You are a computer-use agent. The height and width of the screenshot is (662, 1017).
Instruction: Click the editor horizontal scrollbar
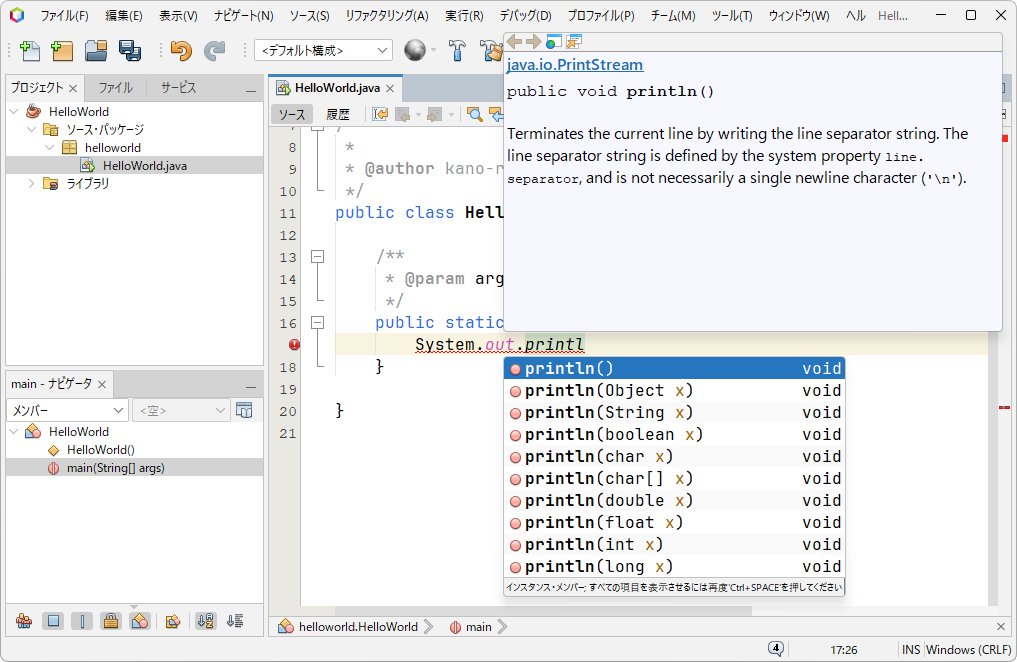(543, 611)
